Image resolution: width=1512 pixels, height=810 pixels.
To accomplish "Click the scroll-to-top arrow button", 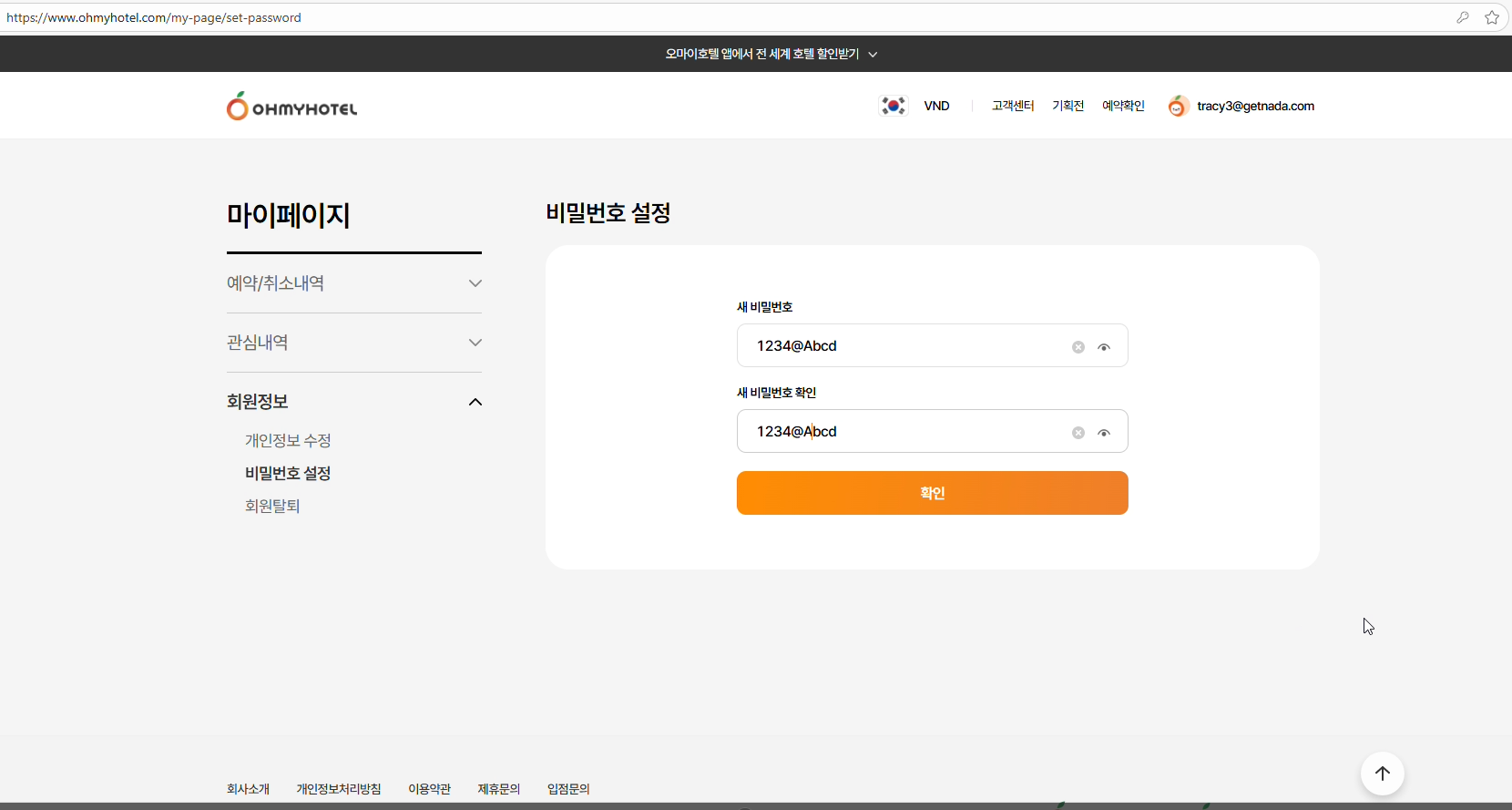I will click(1382, 774).
